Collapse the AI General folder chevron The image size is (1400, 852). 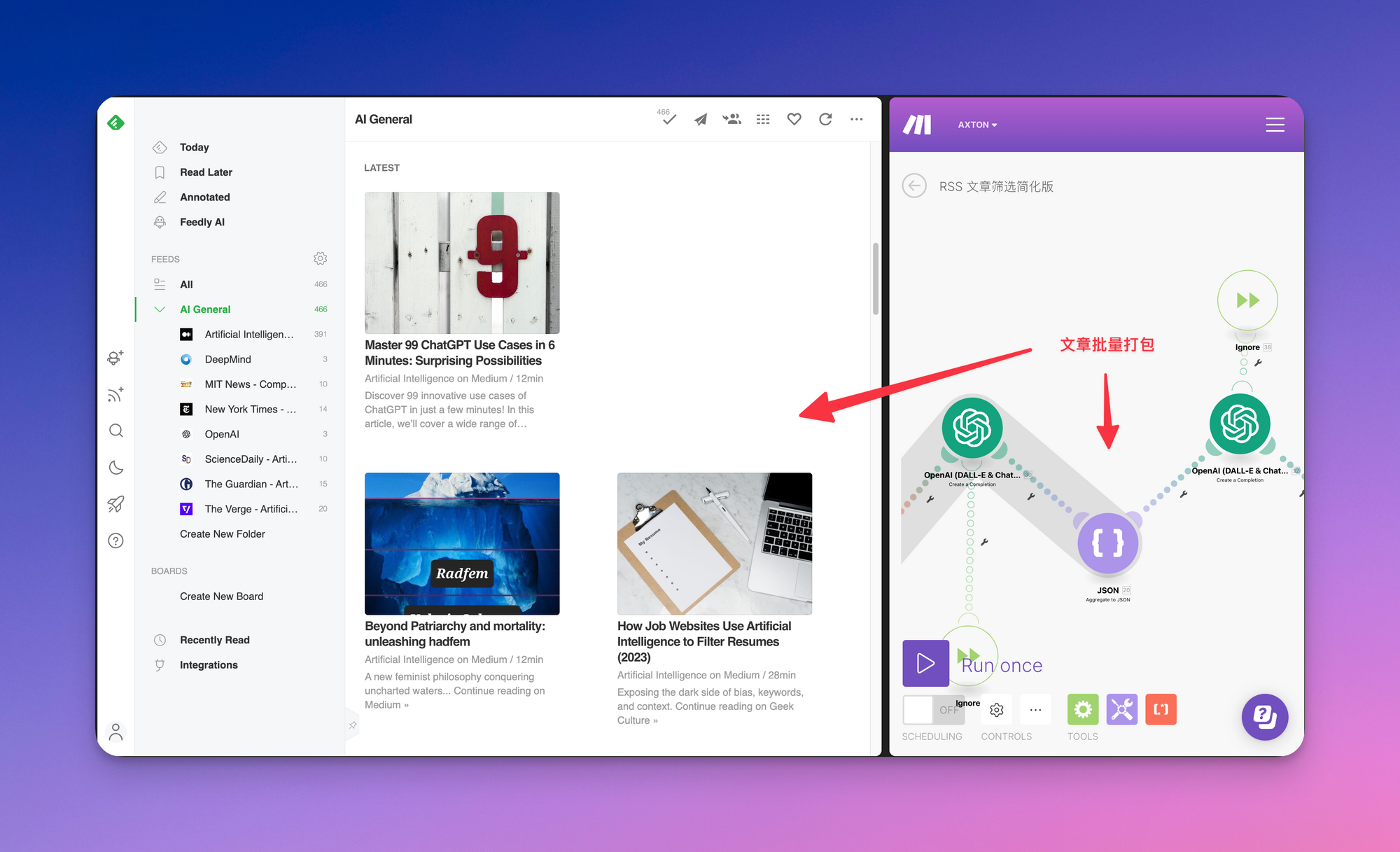(x=160, y=309)
